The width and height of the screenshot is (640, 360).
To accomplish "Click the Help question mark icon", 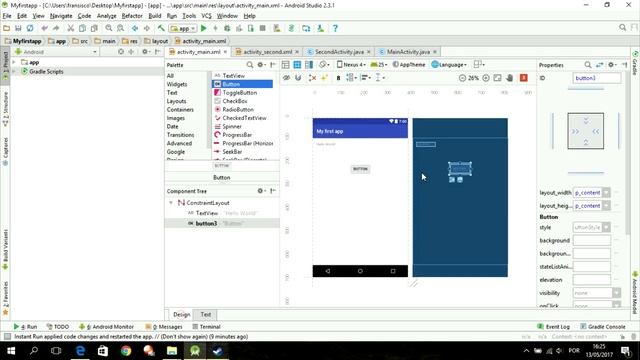I will click(335, 28).
